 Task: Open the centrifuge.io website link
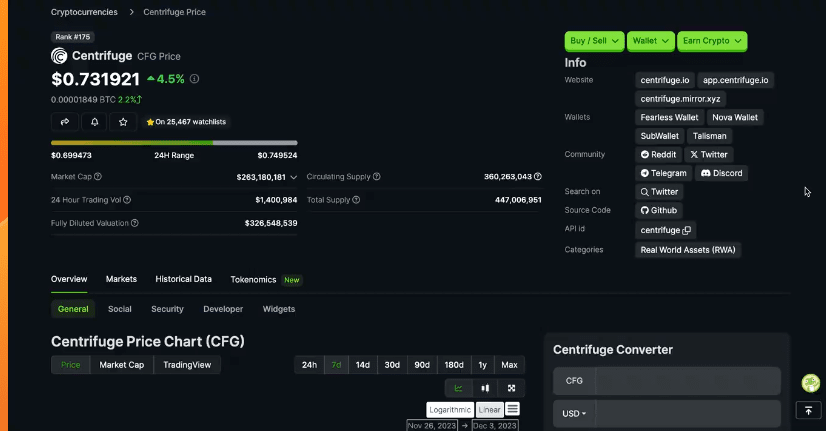(x=665, y=80)
